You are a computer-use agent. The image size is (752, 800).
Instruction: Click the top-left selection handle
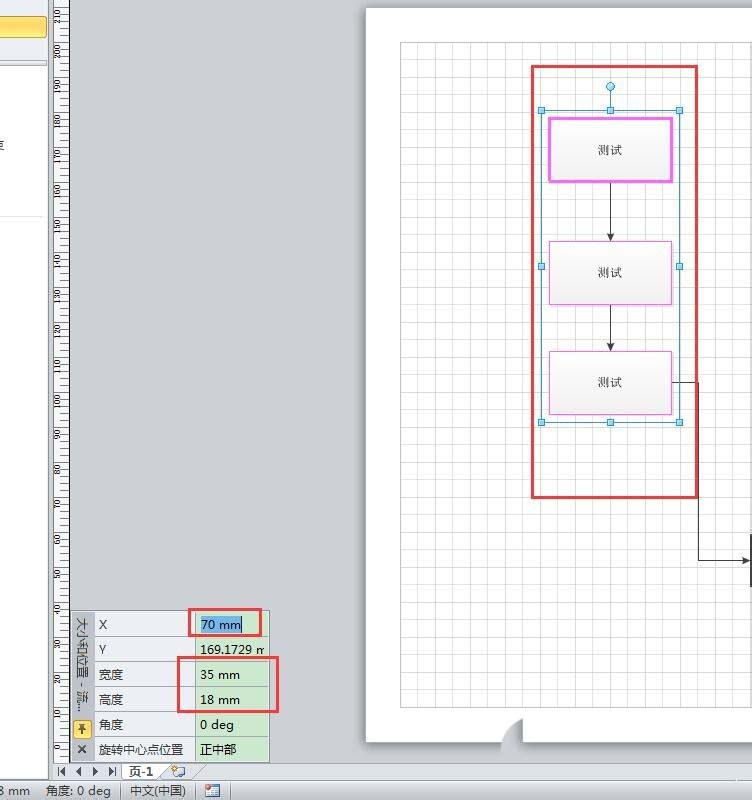542,110
